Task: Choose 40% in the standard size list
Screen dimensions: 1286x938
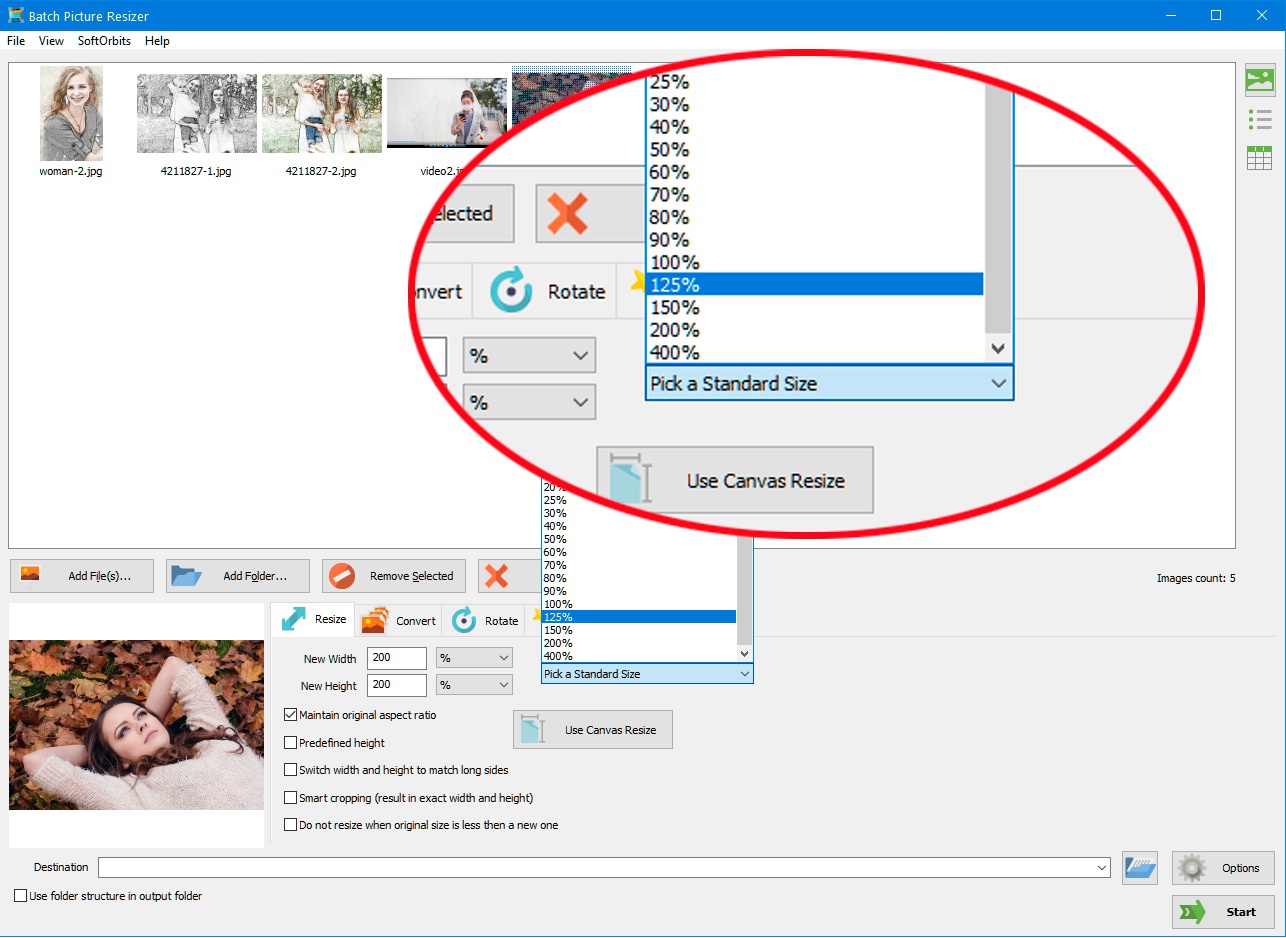Action: (638, 526)
